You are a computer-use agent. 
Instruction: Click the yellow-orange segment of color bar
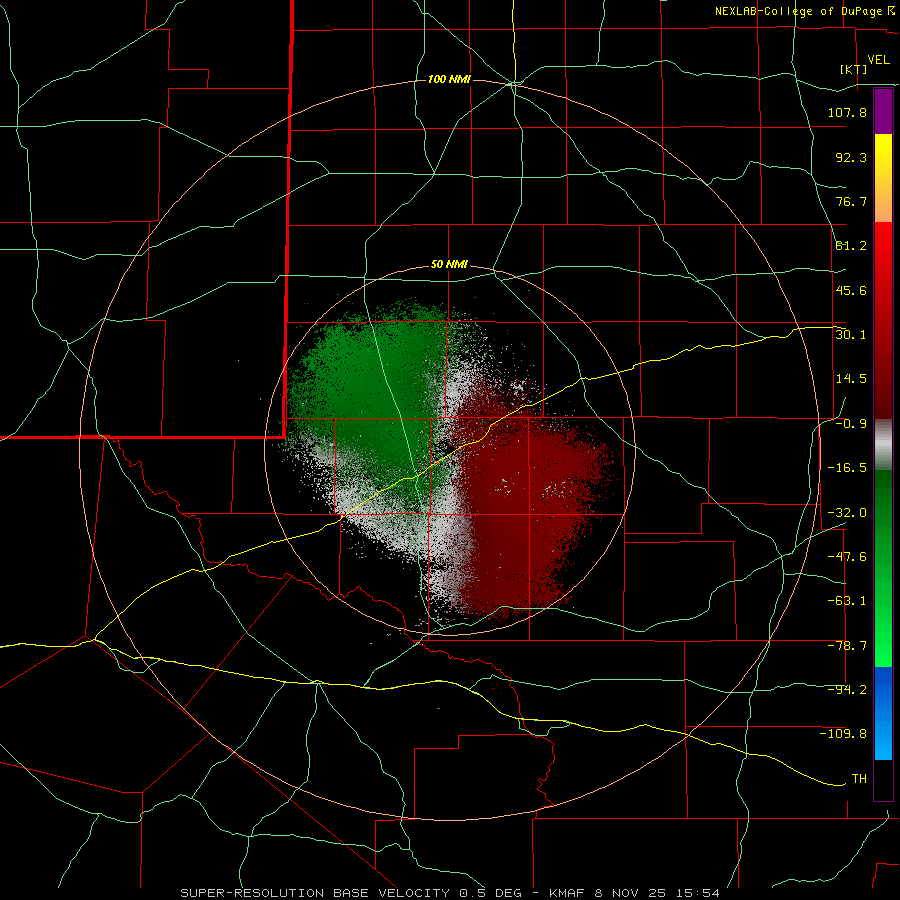click(x=883, y=178)
